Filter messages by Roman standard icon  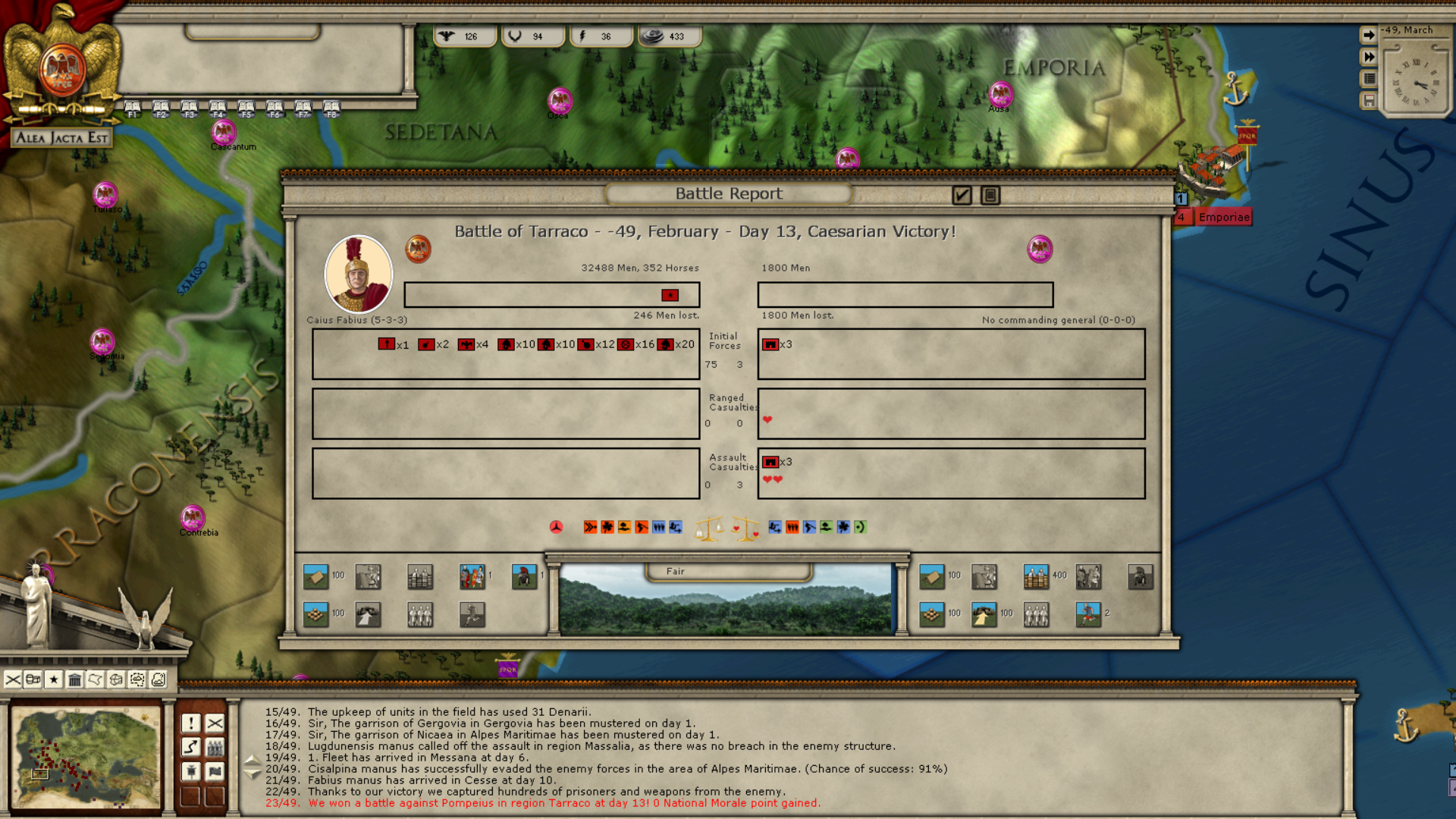191,772
